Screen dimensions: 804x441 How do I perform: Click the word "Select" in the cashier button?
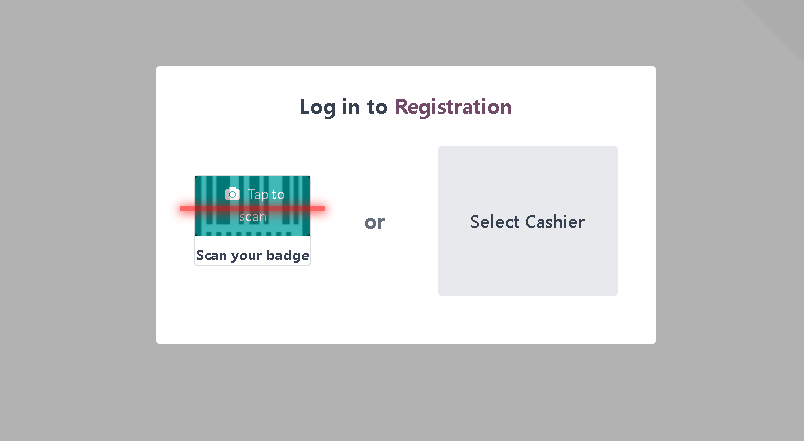pyautogui.click(x=495, y=222)
